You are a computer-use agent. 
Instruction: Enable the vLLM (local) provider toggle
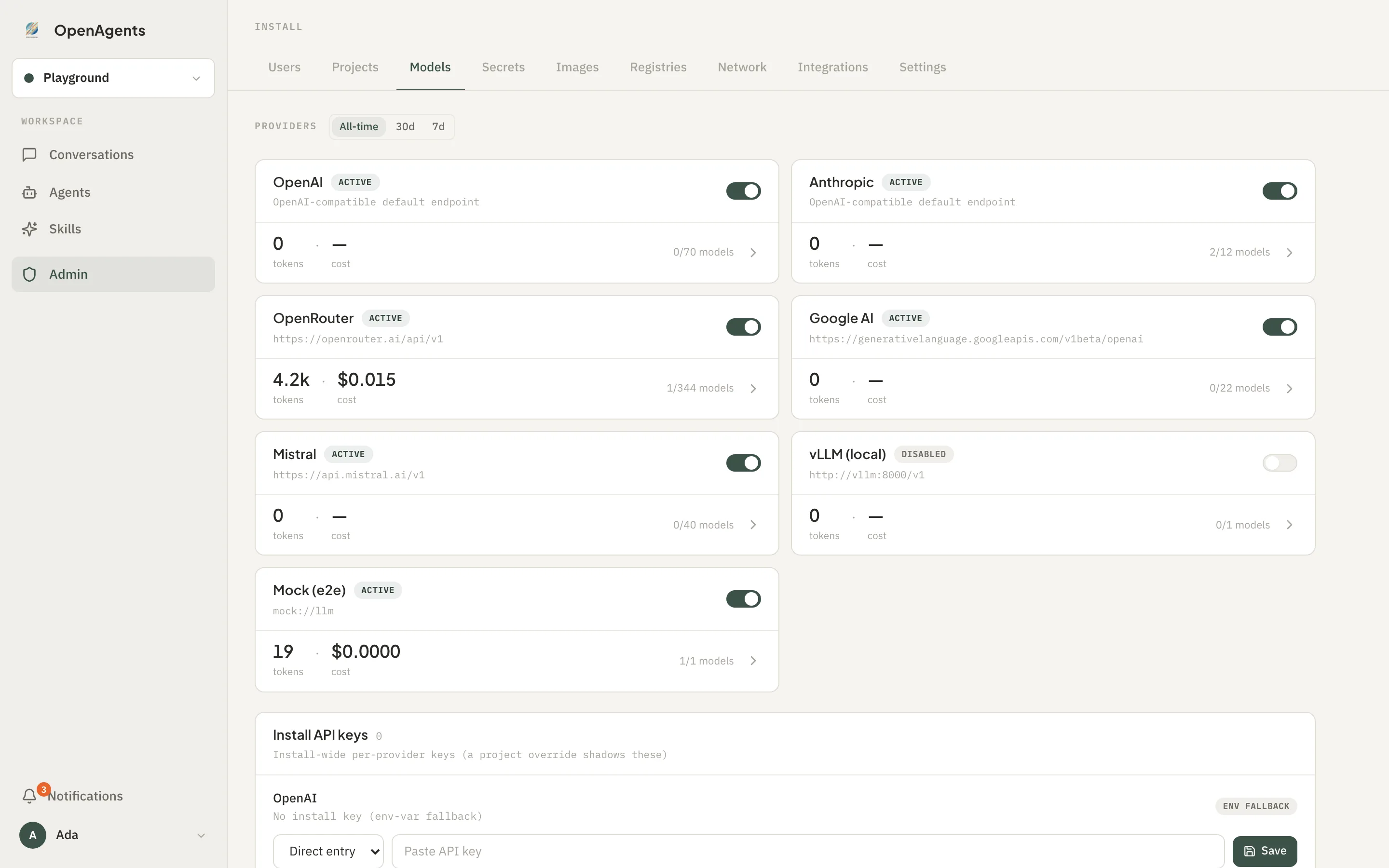tap(1280, 463)
